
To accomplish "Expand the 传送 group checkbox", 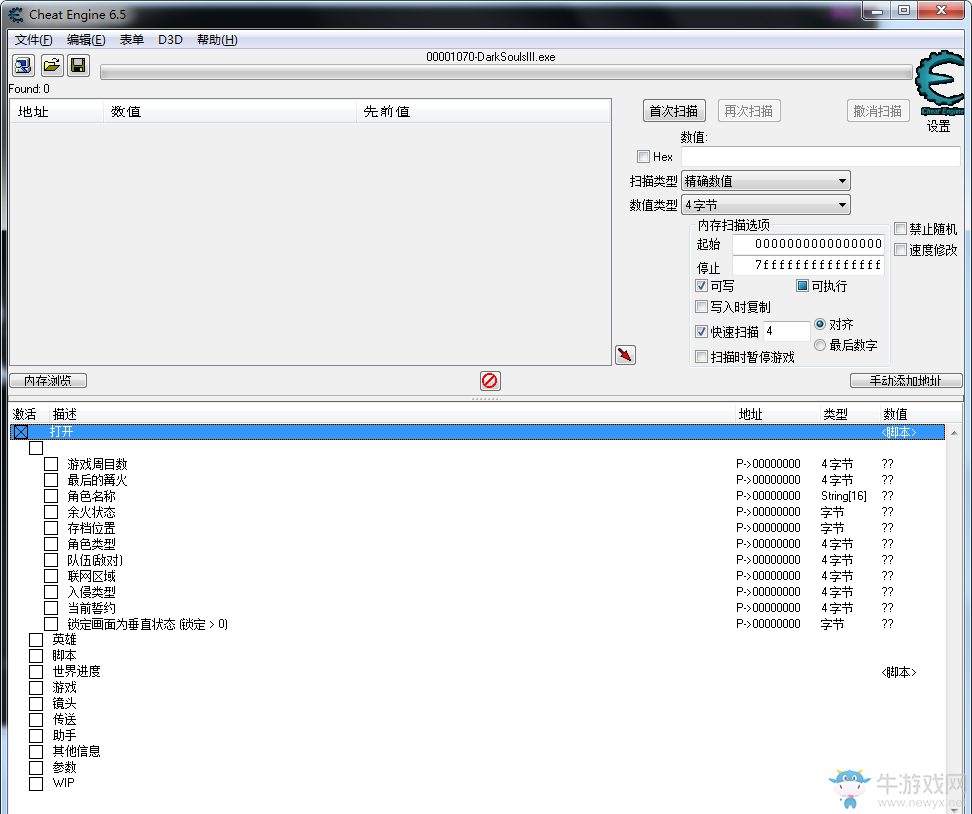I will (36, 720).
